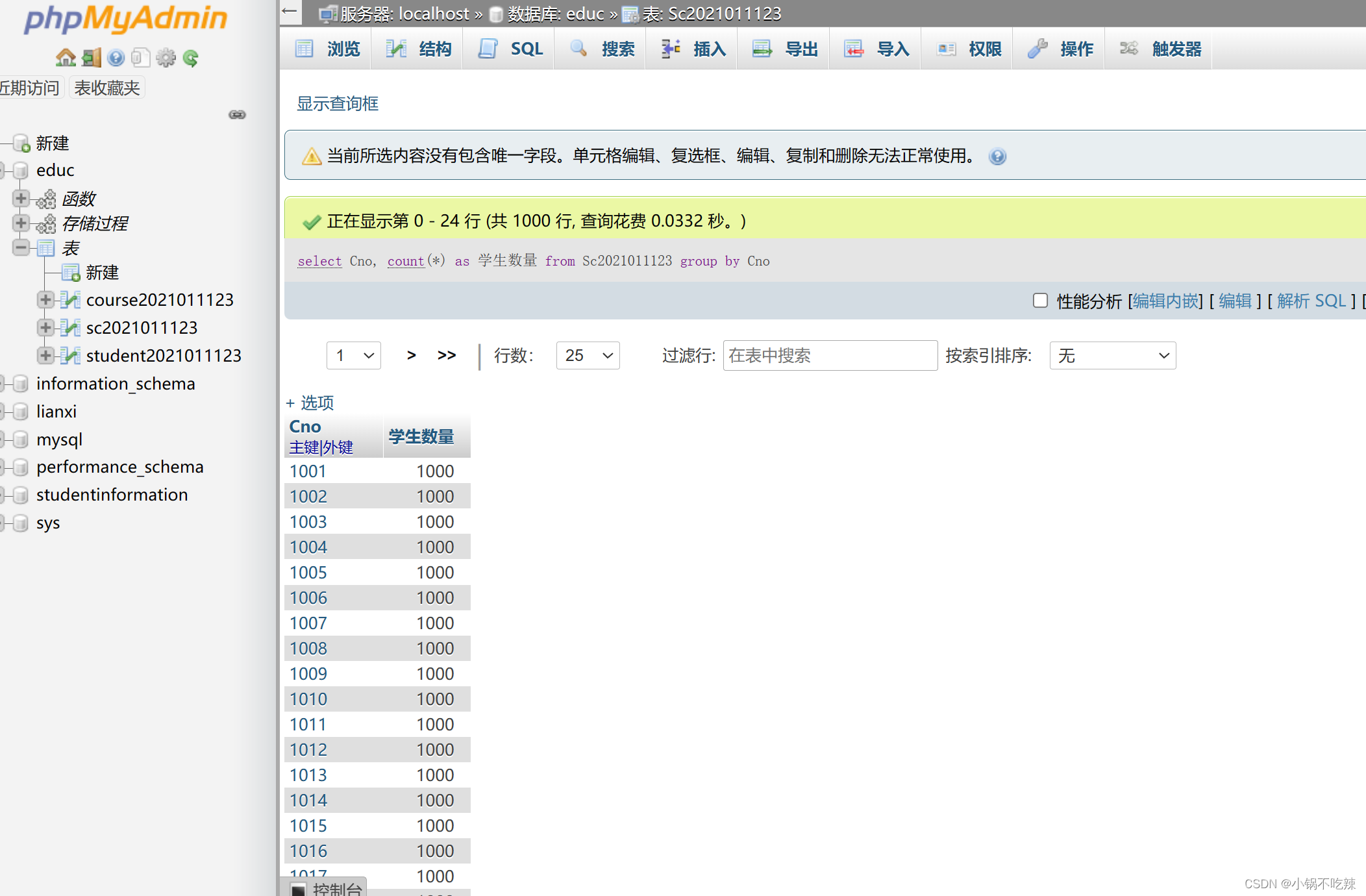Enable the performance analysis checkbox
Viewport: 1366px width, 896px height.
(x=1040, y=301)
